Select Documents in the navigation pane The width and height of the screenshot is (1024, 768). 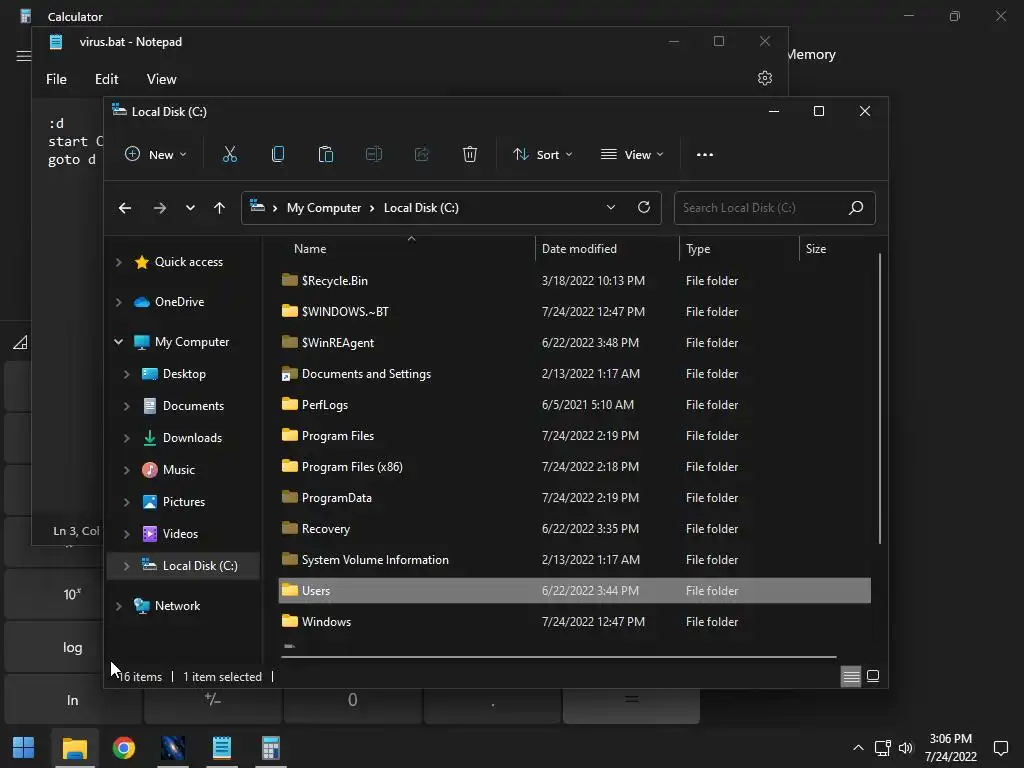193,406
